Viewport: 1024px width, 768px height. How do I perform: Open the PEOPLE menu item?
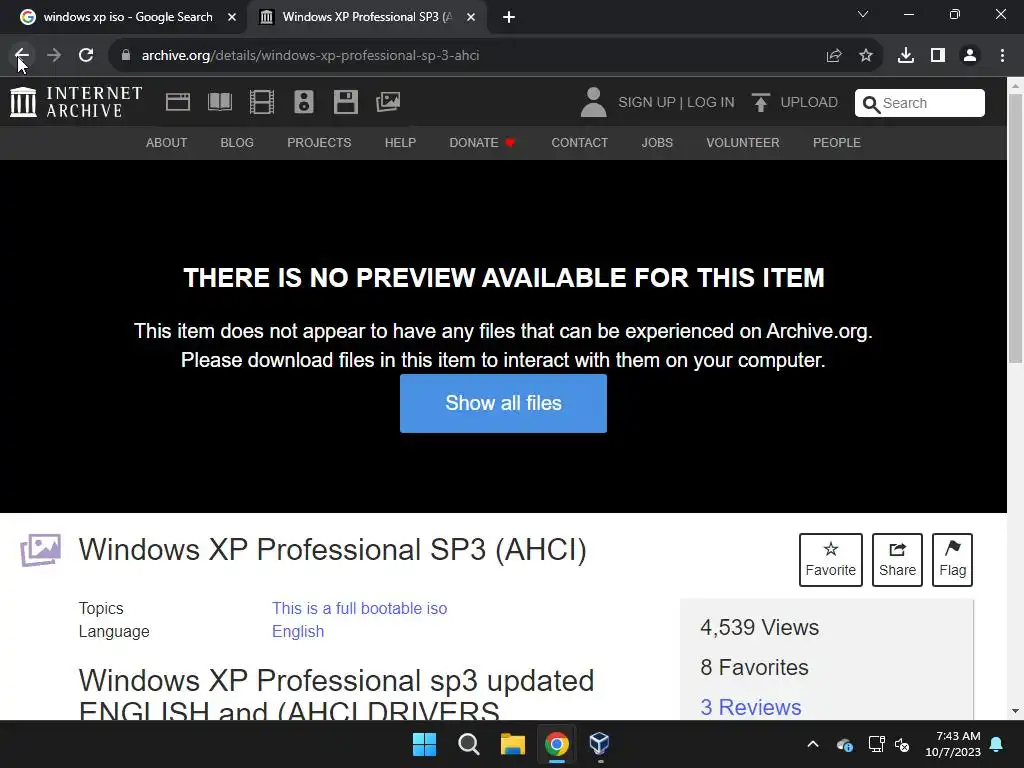click(837, 142)
